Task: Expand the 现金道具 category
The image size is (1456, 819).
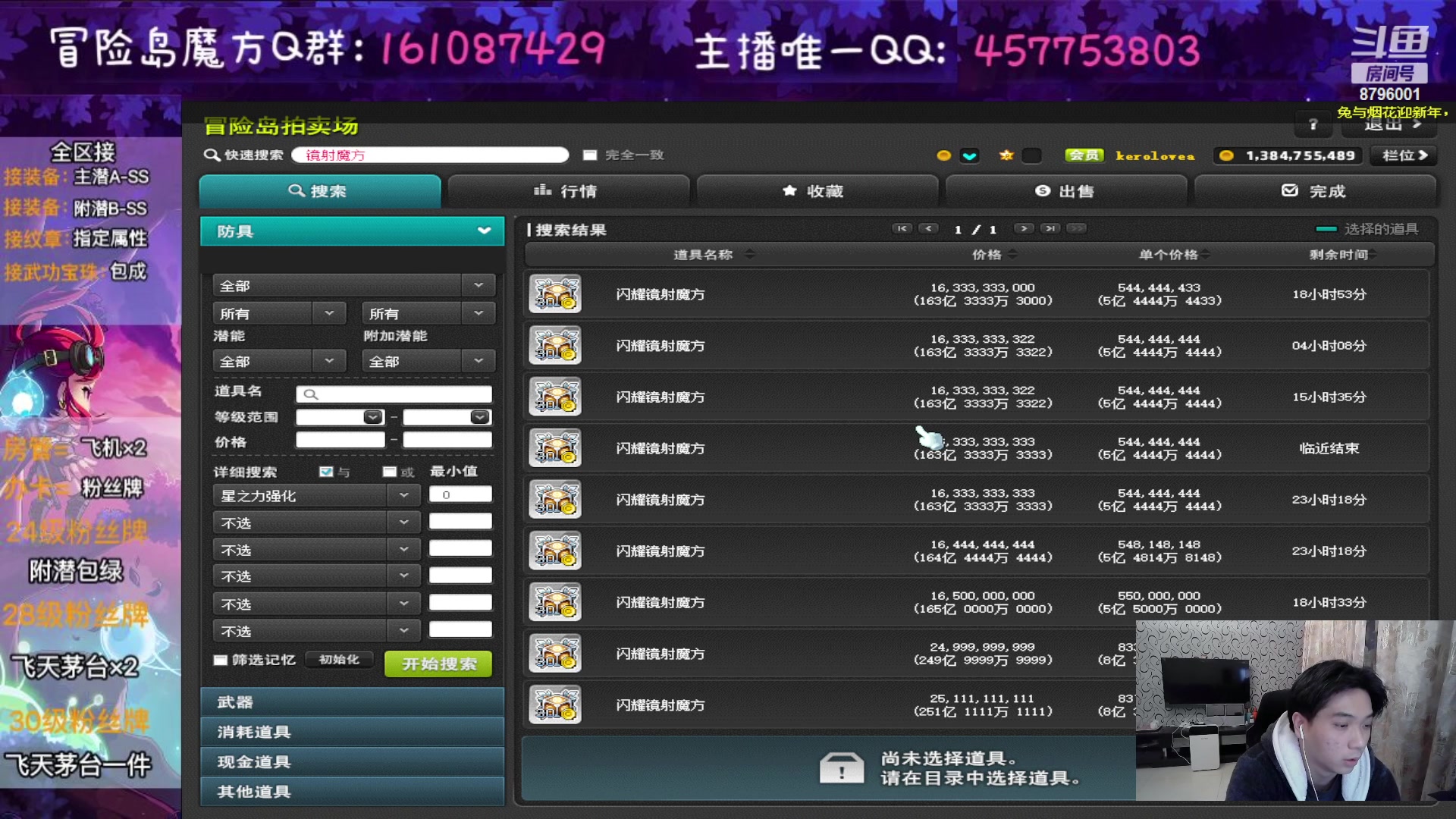Action: coord(352,761)
